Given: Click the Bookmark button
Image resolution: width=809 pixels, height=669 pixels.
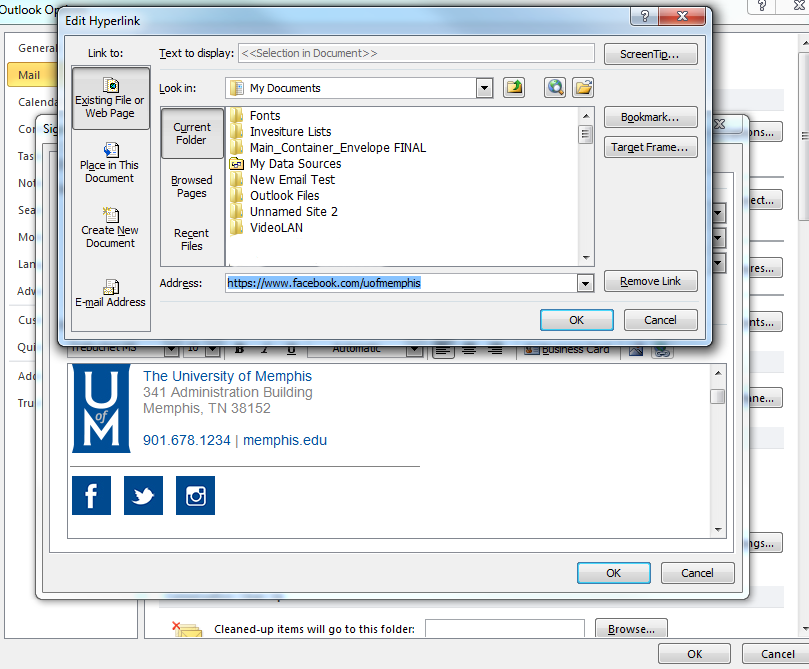Looking at the screenshot, I should pos(650,118).
